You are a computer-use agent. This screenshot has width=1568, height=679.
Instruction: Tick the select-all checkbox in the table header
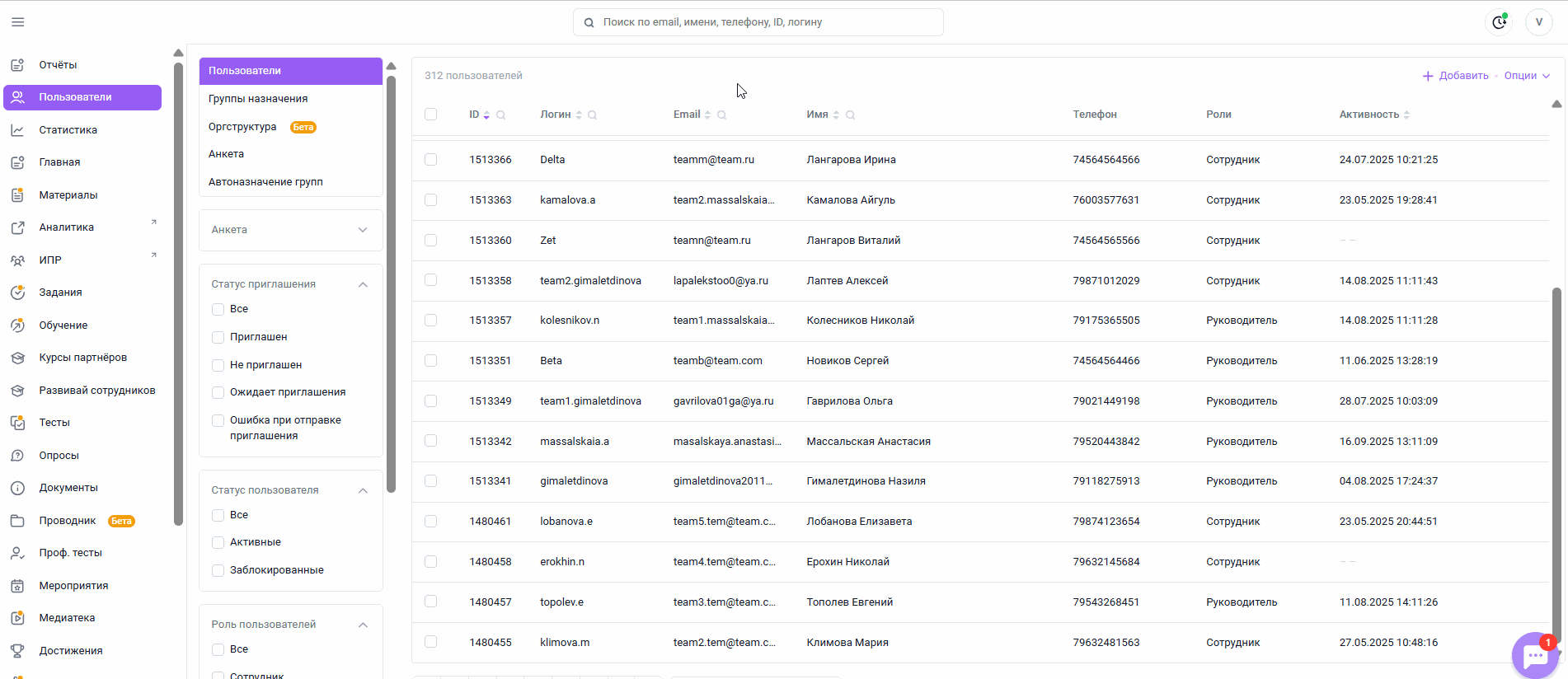(430, 115)
